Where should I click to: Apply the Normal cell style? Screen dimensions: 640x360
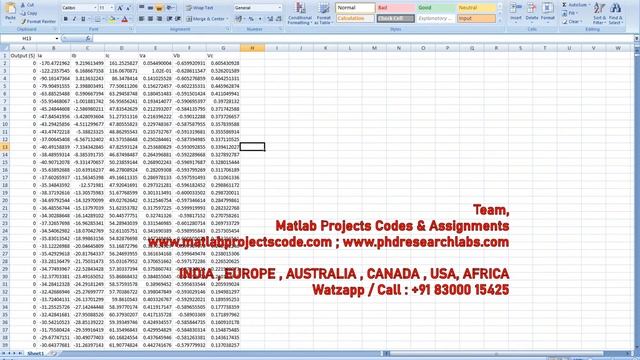(355, 8)
